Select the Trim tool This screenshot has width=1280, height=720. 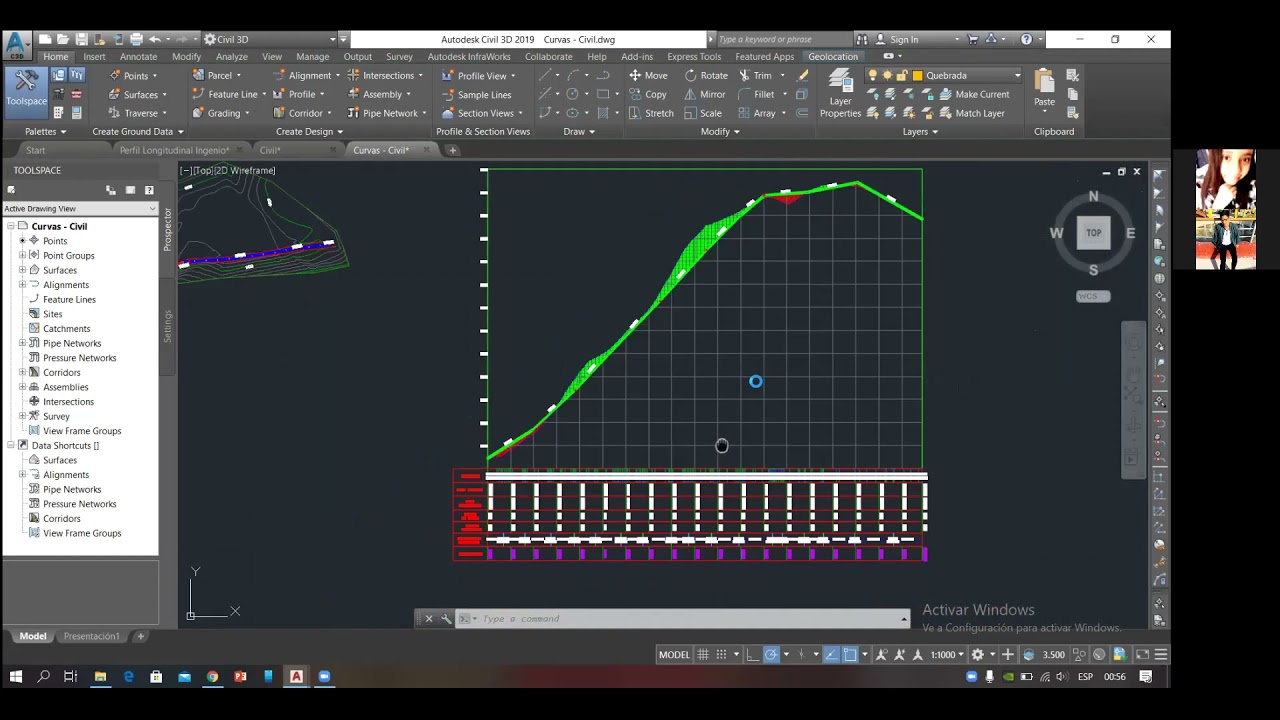tap(756, 75)
